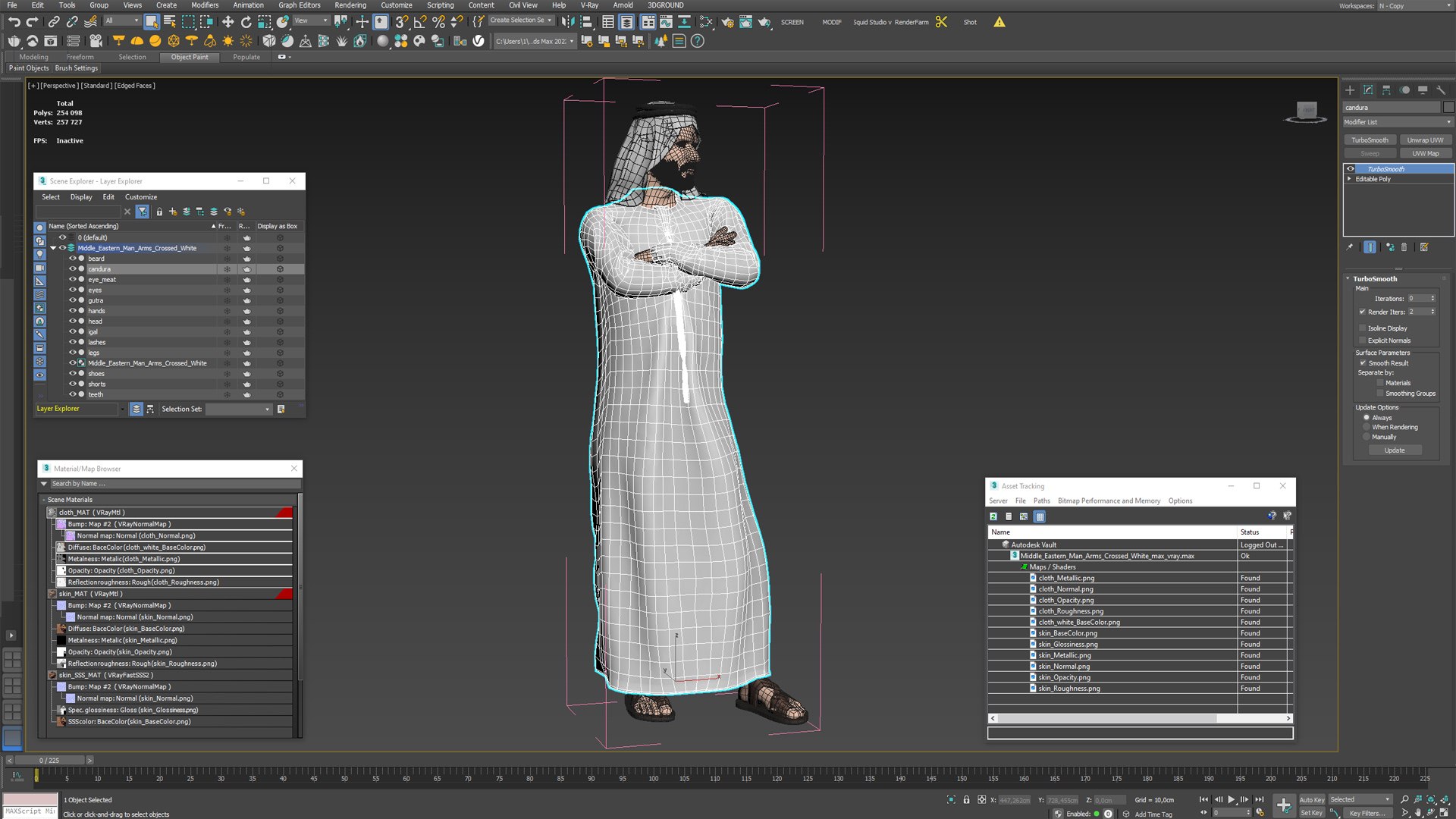Open the selection filter All dropdown
The image size is (1456, 819).
[x=121, y=21]
